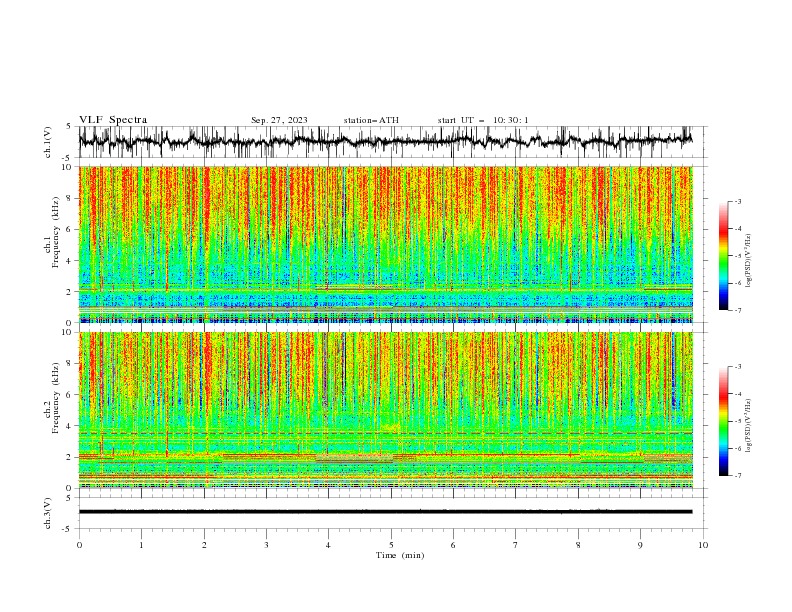Click the ch.1 "Frequency (kHz)" axis label
Viewport: 792px width, 612px height.
click(x=56, y=232)
